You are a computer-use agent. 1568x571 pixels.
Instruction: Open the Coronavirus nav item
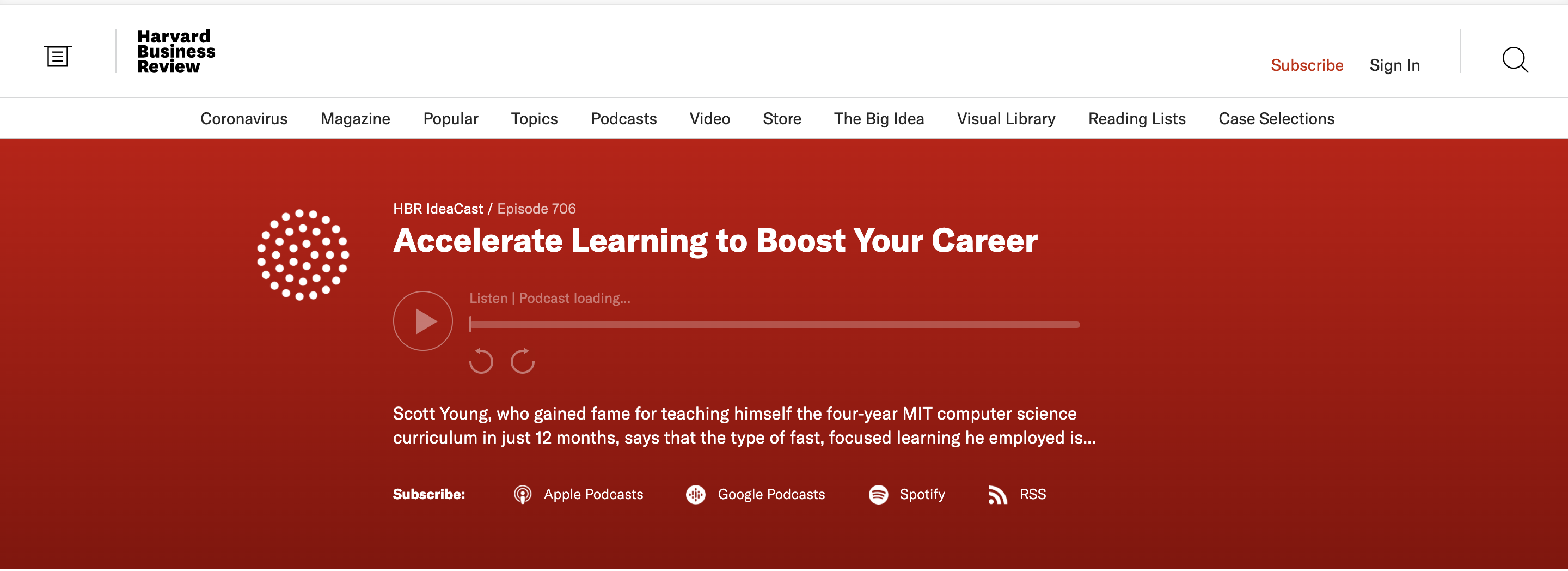click(x=243, y=119)
